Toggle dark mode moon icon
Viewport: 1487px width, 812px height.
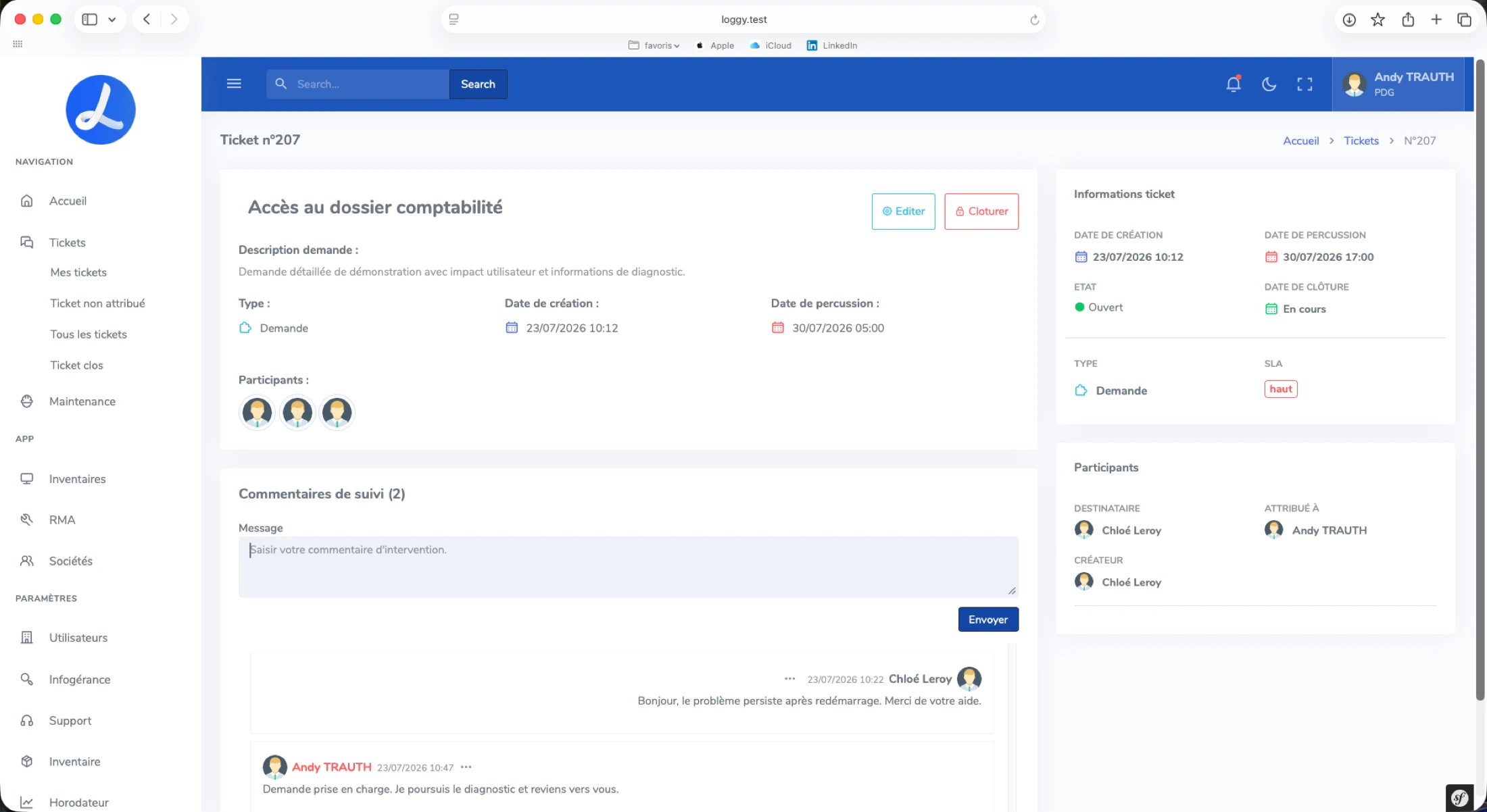(x=1269, y=84)
